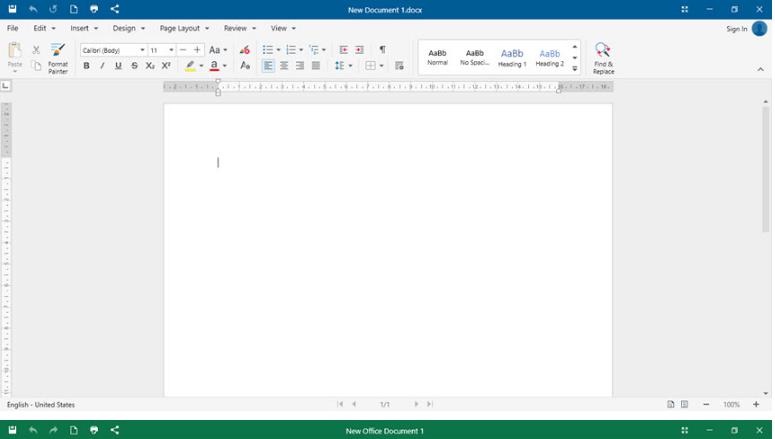Save the document in New Document 1.docx
The image size is (775, 439).
point(12,9)
